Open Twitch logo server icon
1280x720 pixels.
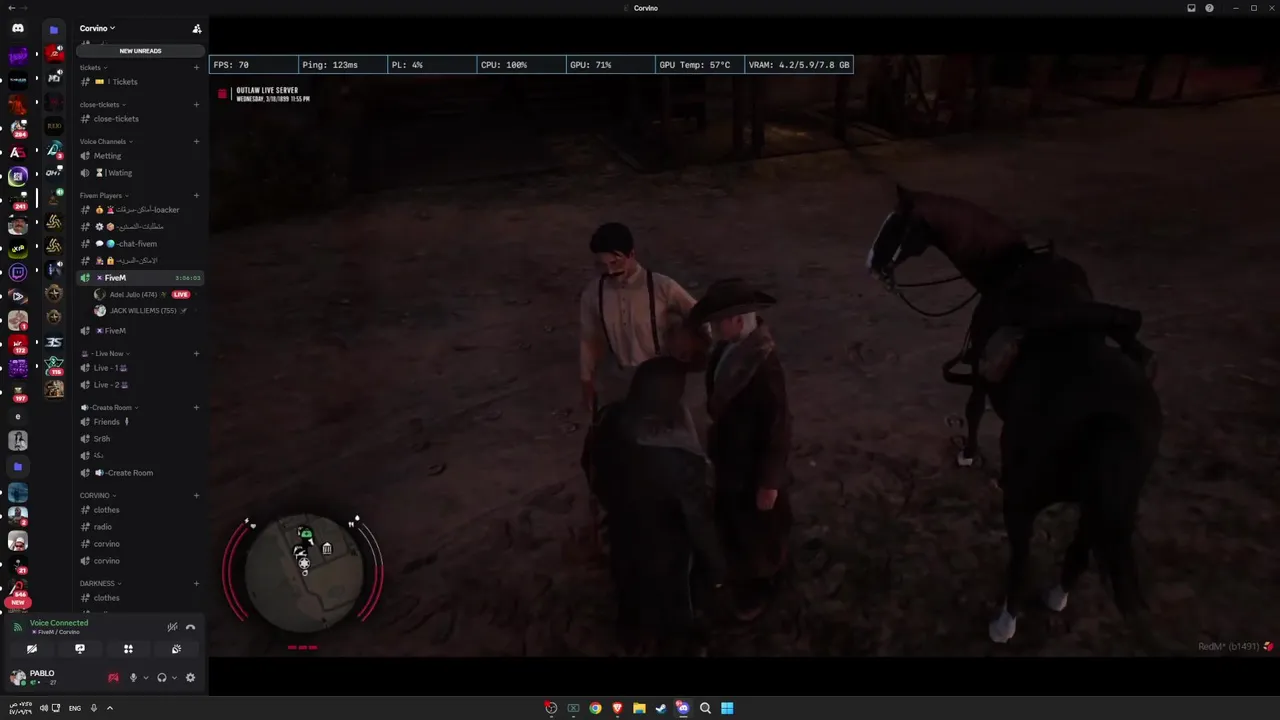click(18, 272)
